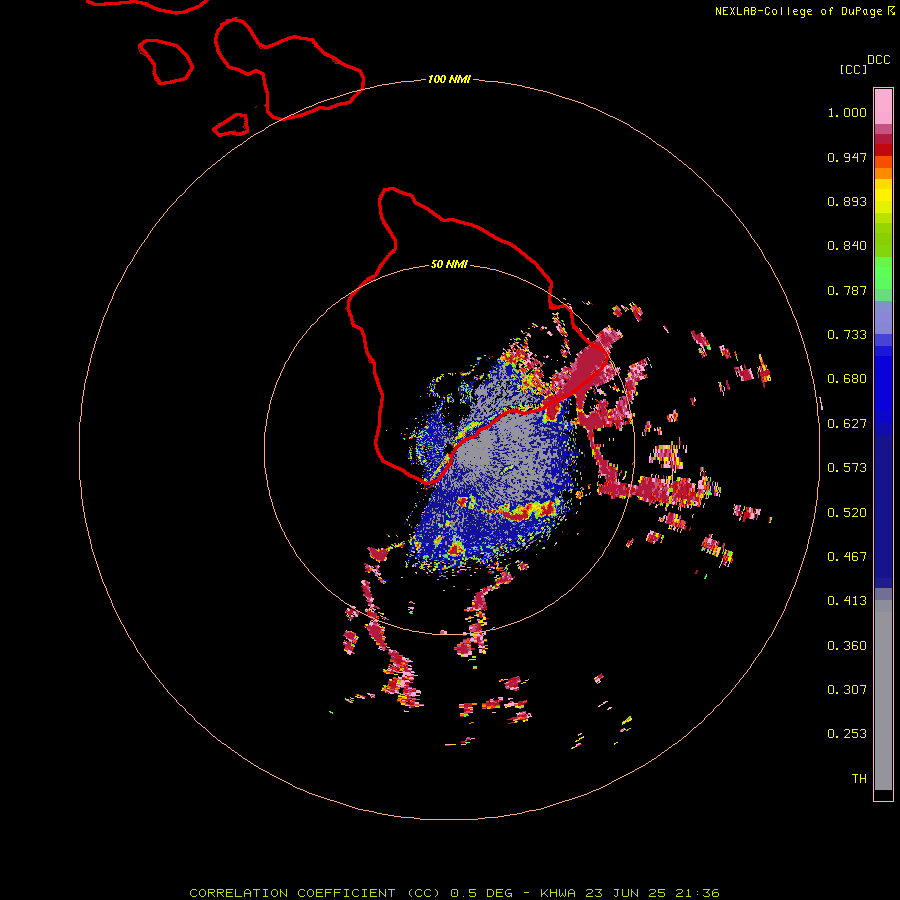Click the 0.840 scale value
Viewport: 900px width, 900px height.
[x=847, y=246]
